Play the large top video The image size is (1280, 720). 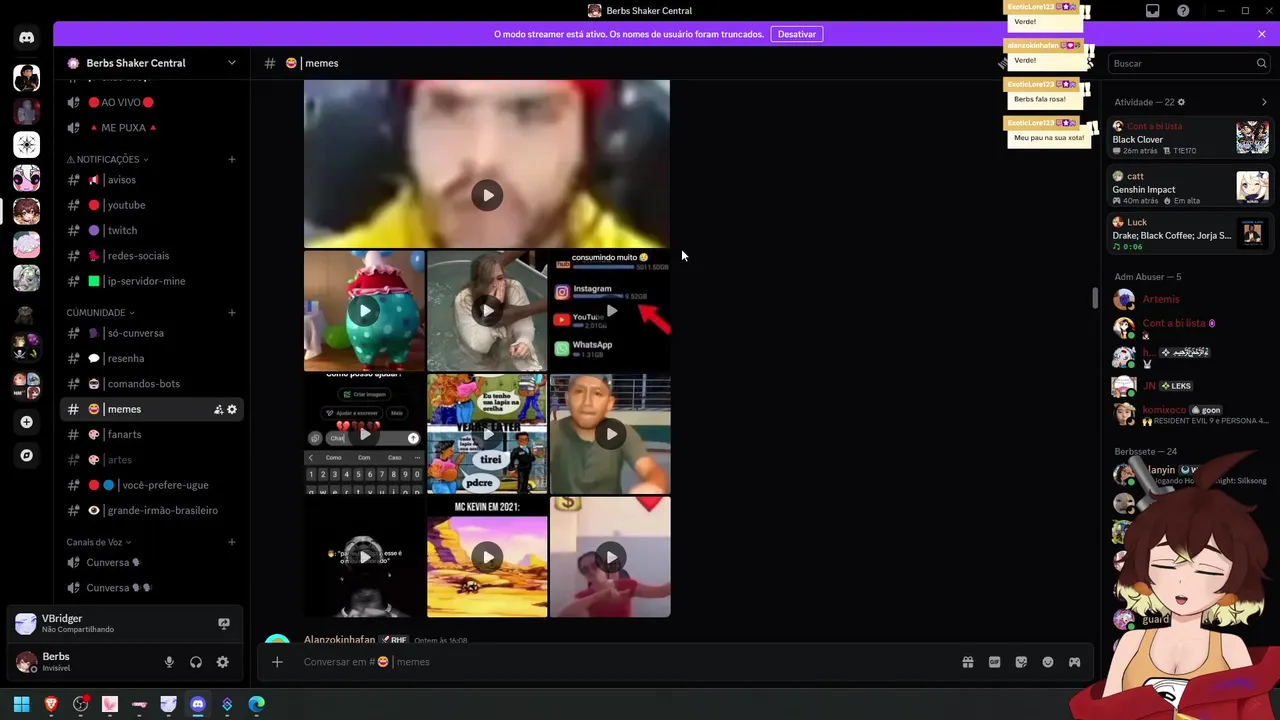(x=487, y=195)
